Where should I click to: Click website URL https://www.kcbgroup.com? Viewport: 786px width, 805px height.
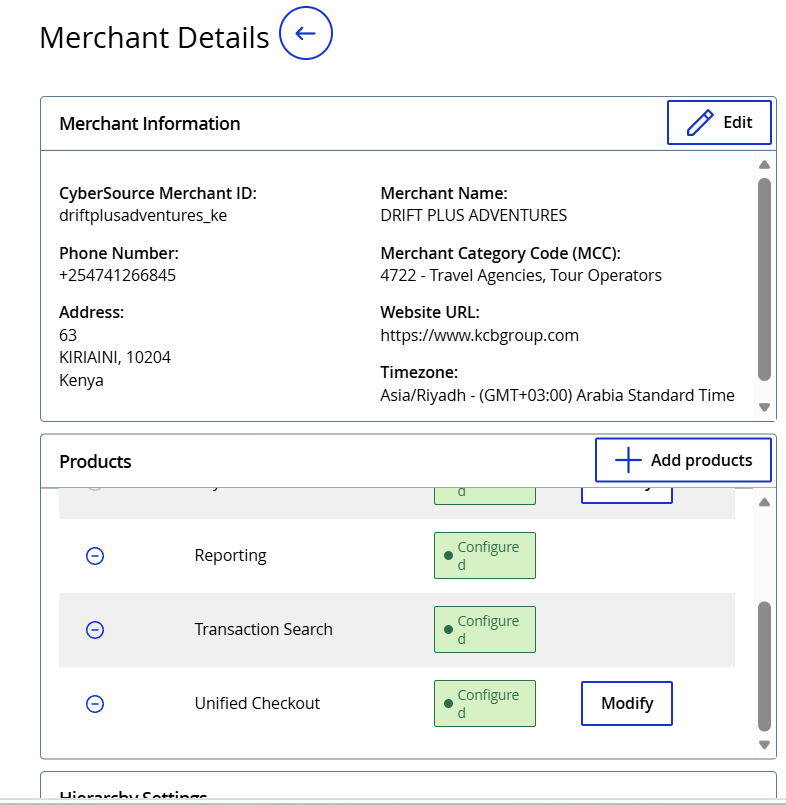coord(480,335)
